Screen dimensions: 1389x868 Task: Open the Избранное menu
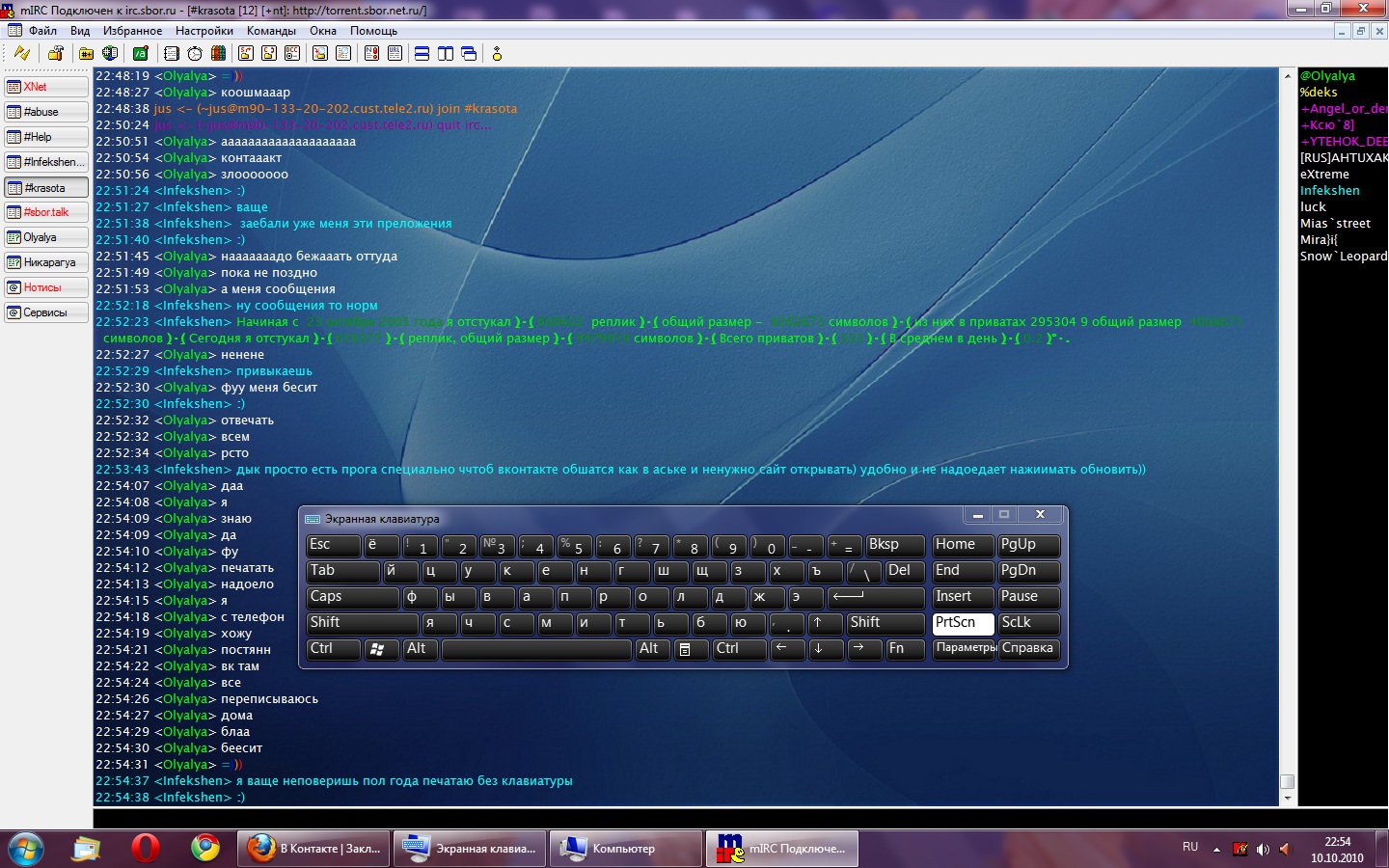[133, 31]
